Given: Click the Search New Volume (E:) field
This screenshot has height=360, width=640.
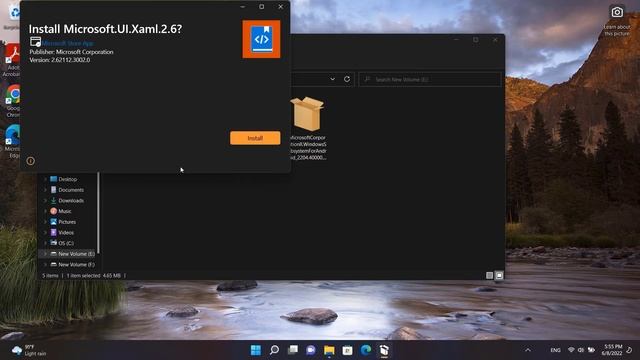Looking at the screenshot, I should tap(430, 79).
